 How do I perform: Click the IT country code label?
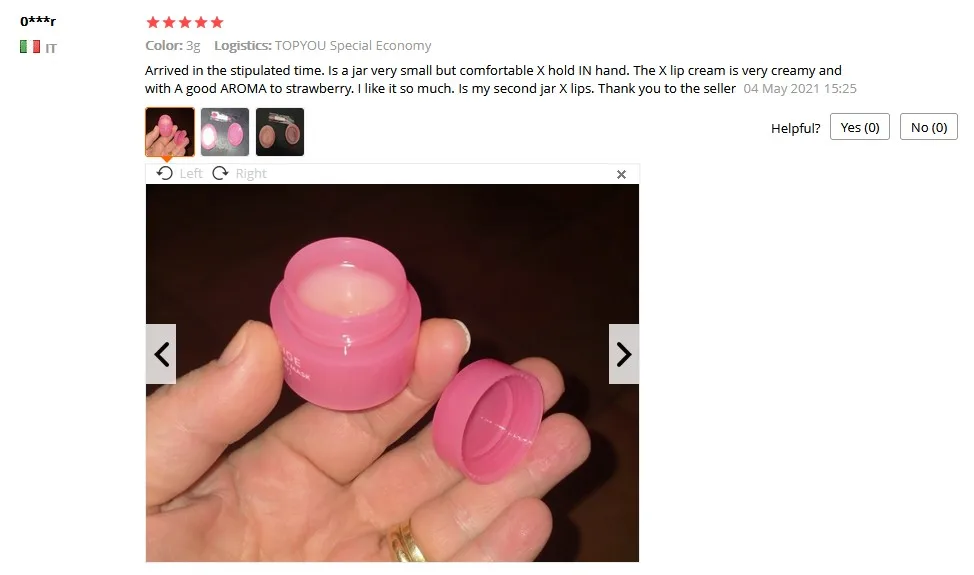pos(51,48)
